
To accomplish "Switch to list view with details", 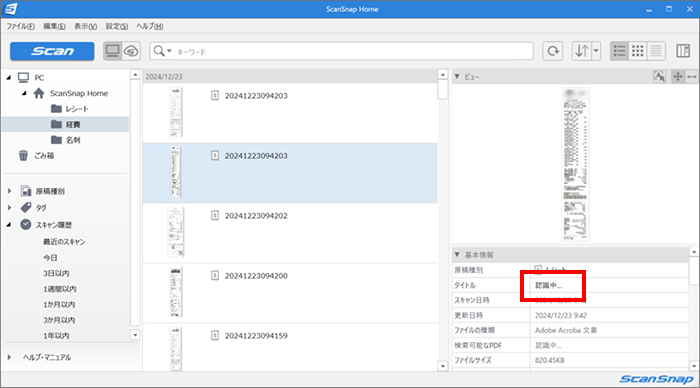I will coord(619,51).
